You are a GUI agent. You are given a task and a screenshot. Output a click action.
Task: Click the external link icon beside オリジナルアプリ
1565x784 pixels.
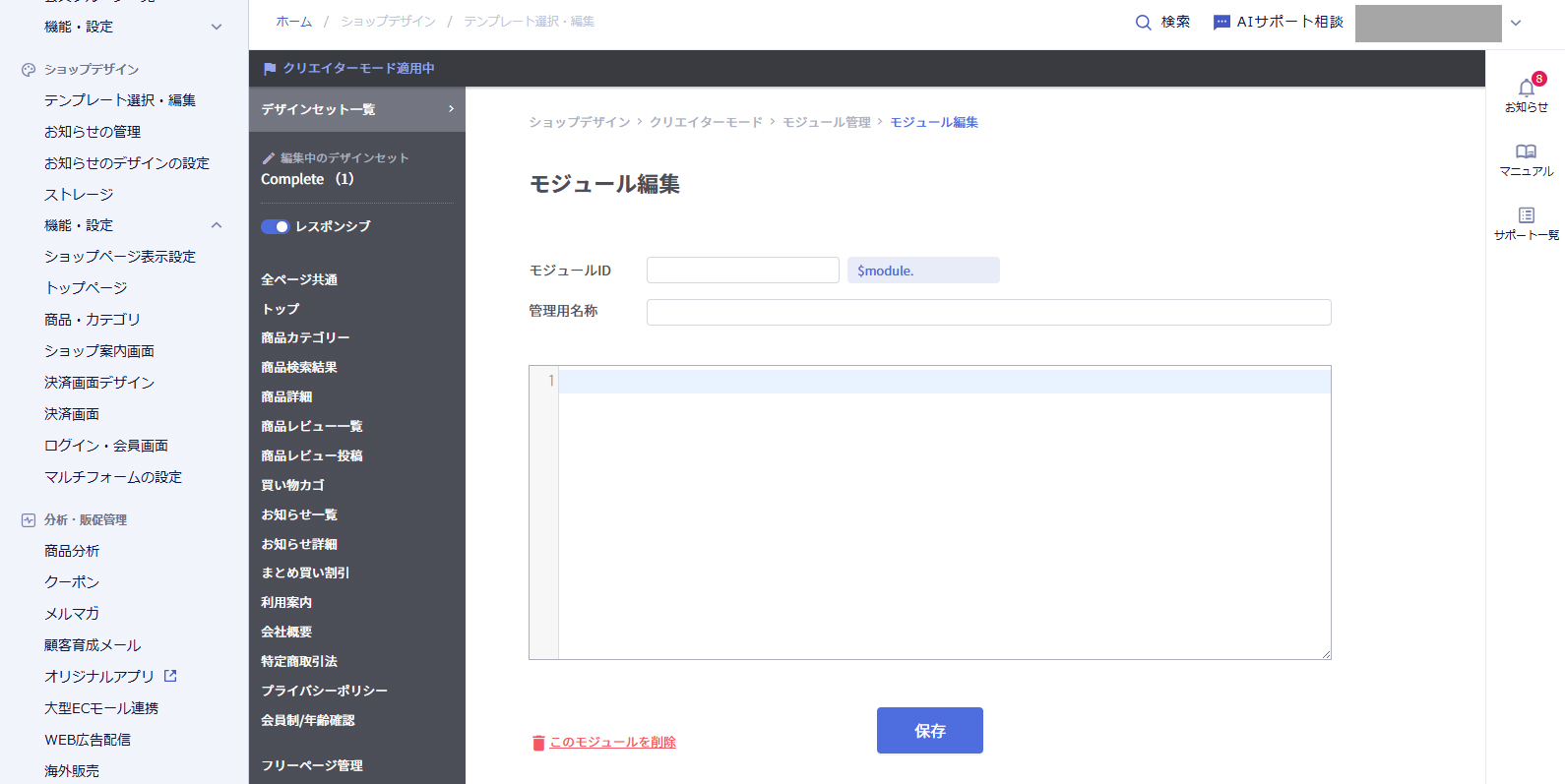pyautogui.click(x=170, y=676)
